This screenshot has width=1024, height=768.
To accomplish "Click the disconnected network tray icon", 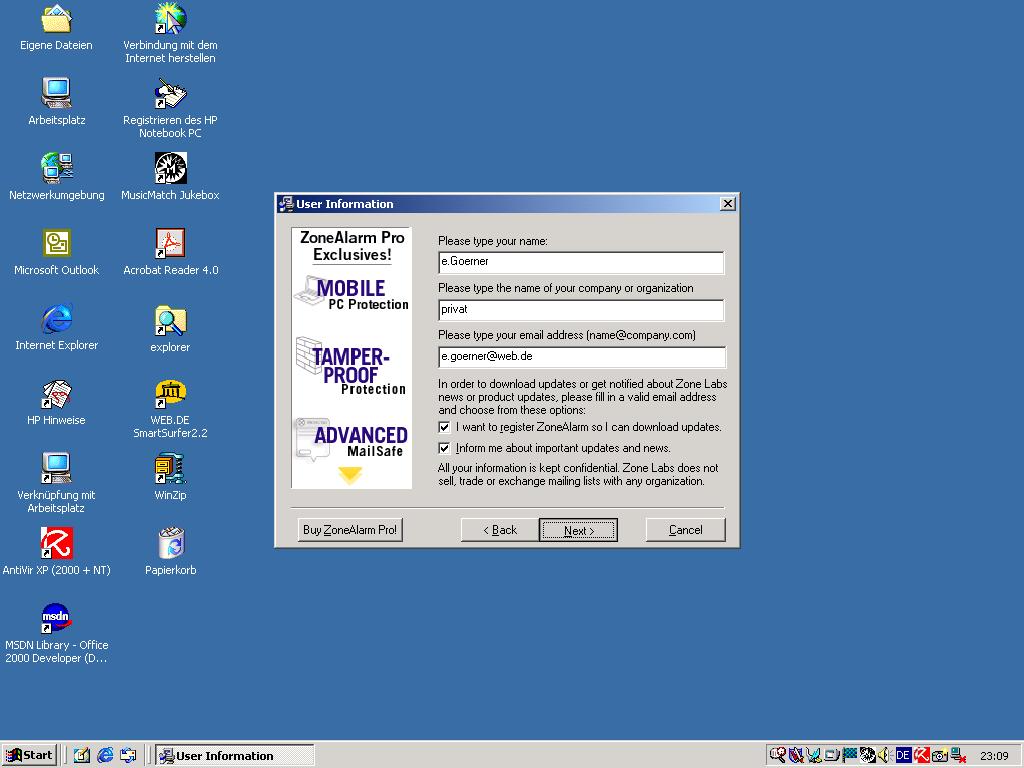I will [x=958, y=755].
